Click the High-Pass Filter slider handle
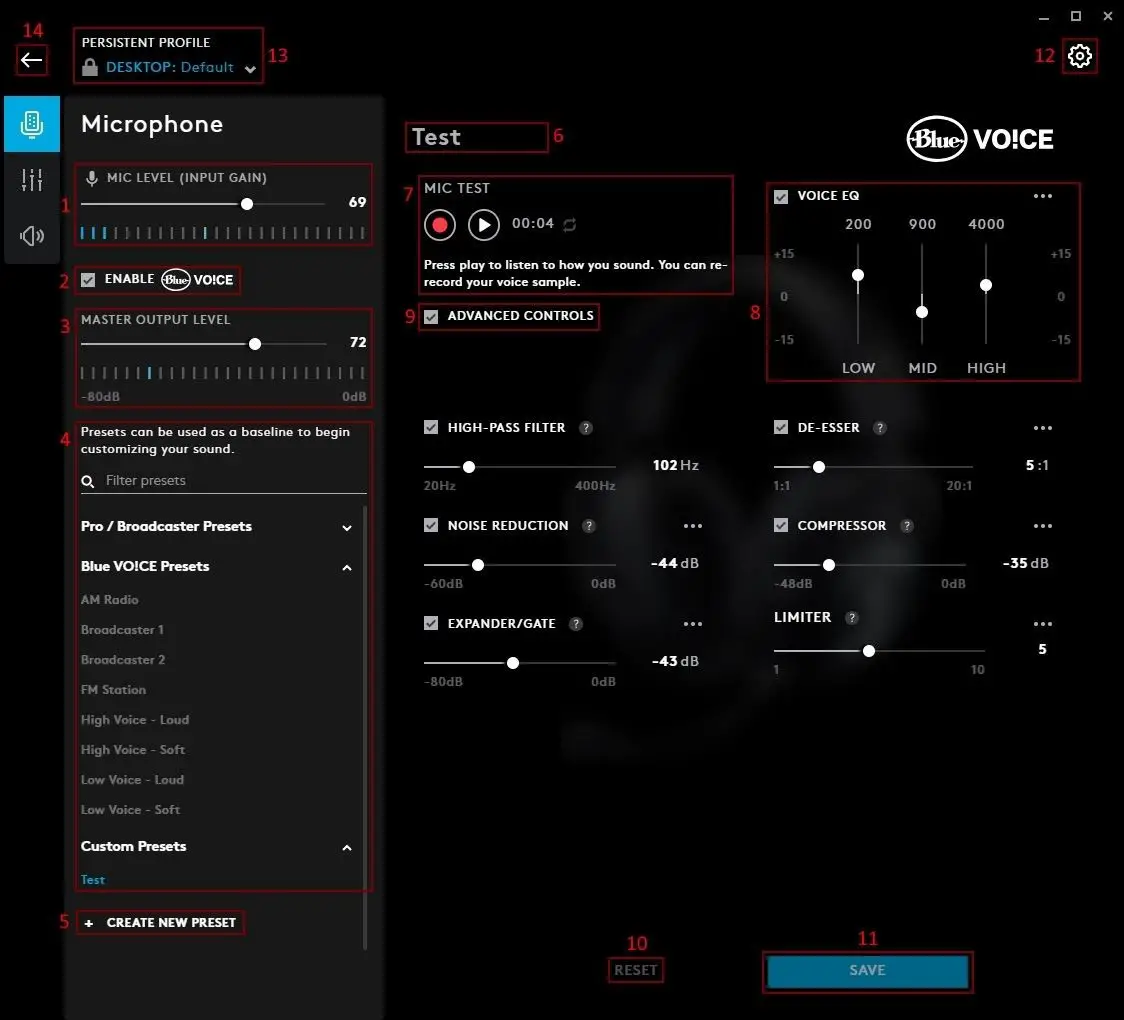The width and height of the screenshot is (1124, 1020). [x=469, y=467]
